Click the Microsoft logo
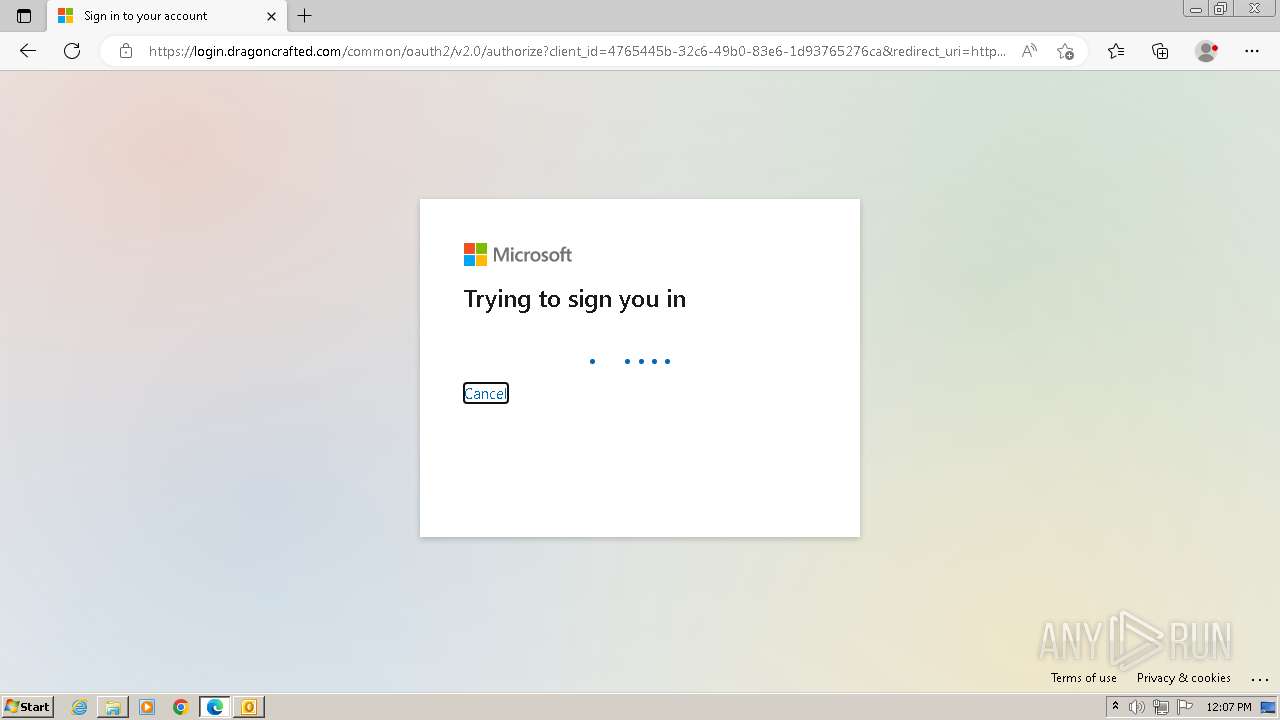 click(x=518, y=255)
